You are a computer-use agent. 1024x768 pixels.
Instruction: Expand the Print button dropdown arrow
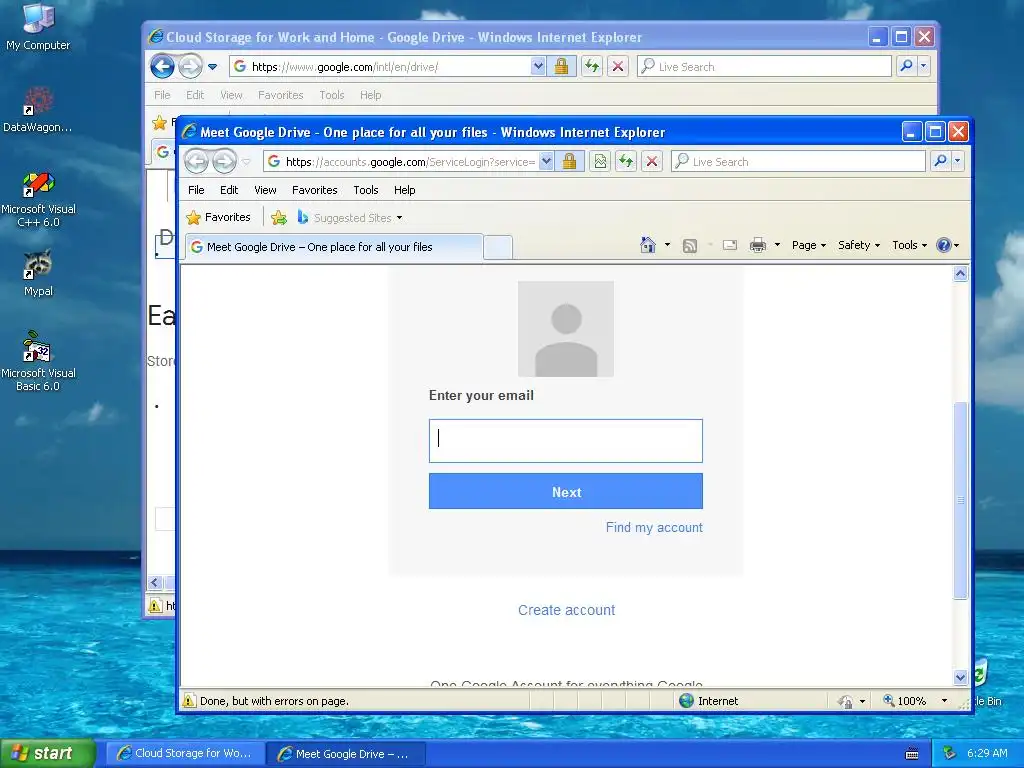777,245
